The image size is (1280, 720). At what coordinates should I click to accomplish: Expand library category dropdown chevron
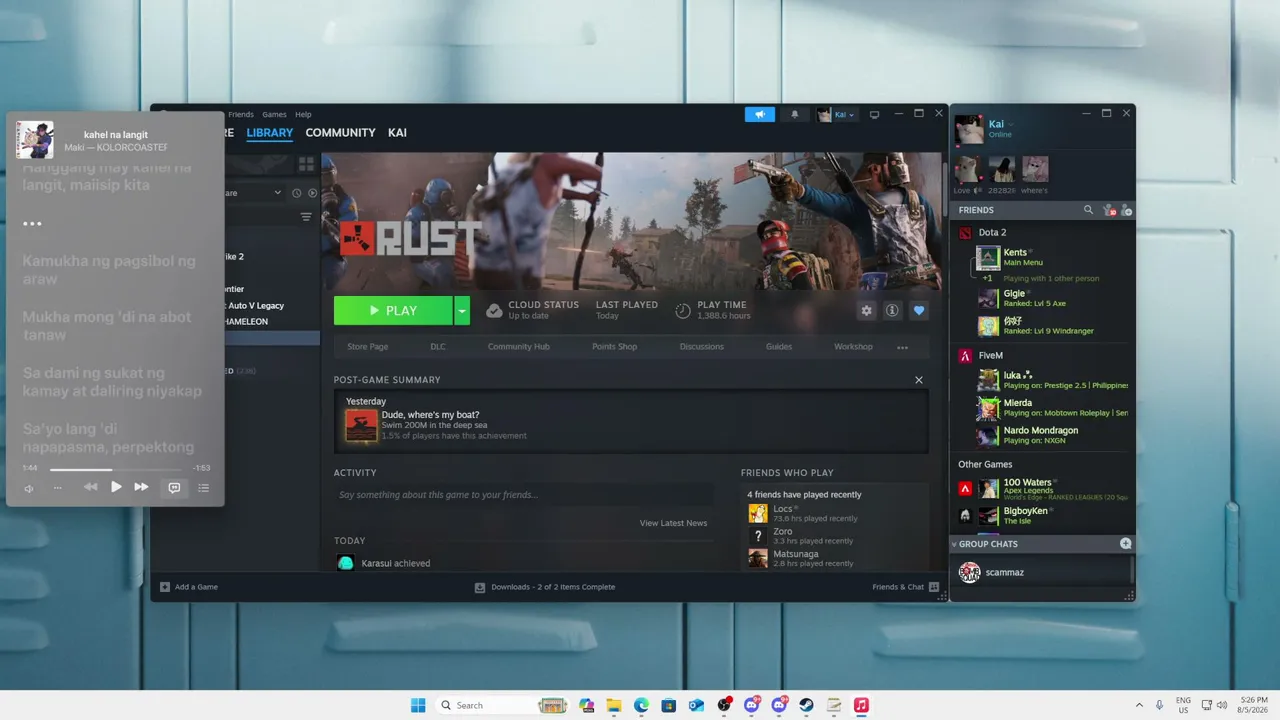tap(278, 193)
